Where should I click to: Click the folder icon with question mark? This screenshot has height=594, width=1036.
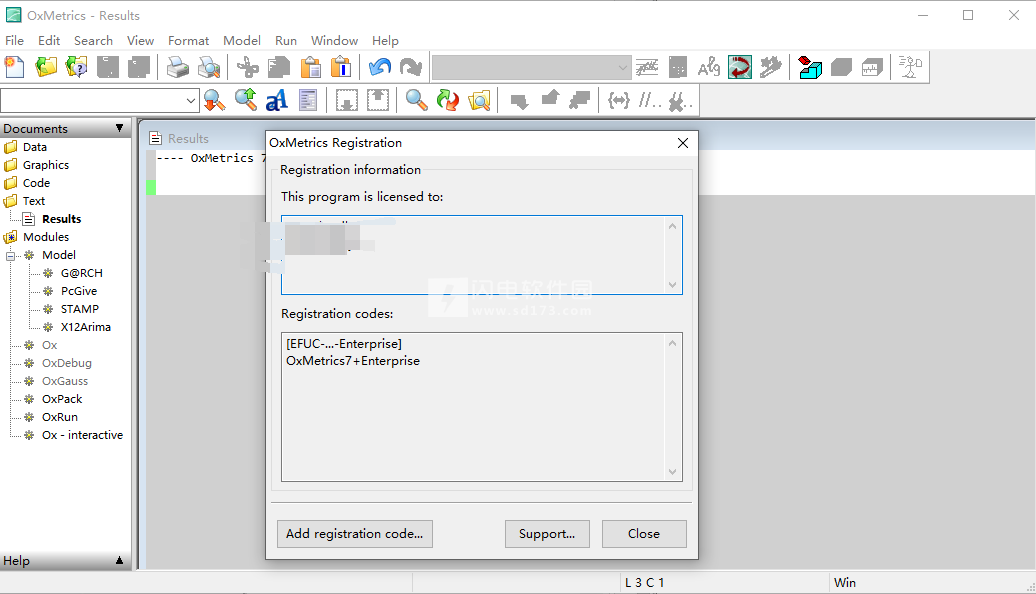pos(77,67)
